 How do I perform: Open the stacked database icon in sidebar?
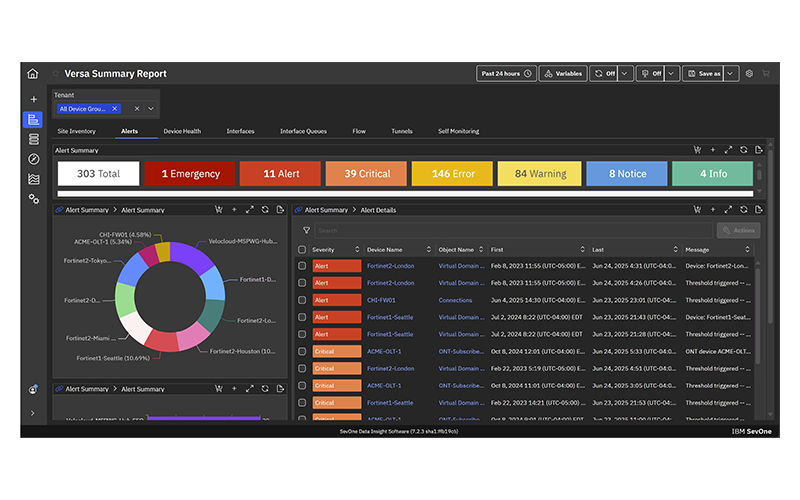(x=34, y=139)
